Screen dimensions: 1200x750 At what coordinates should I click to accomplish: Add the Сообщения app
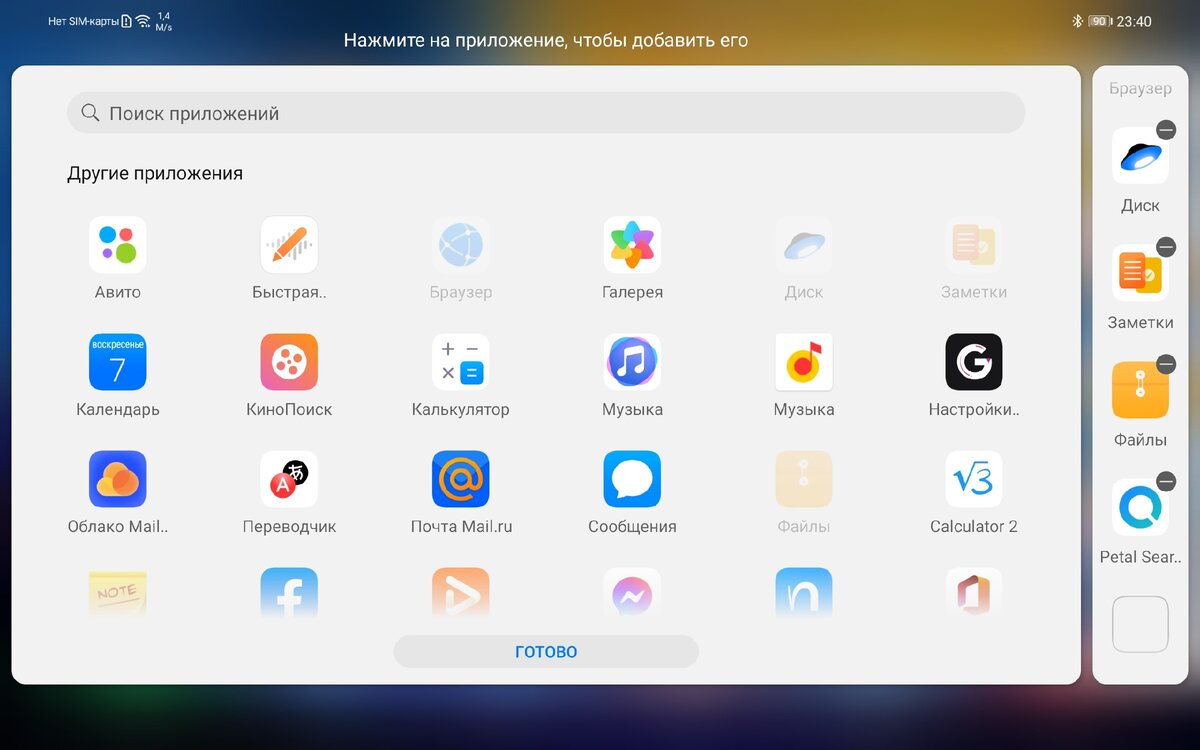(632, 479)
